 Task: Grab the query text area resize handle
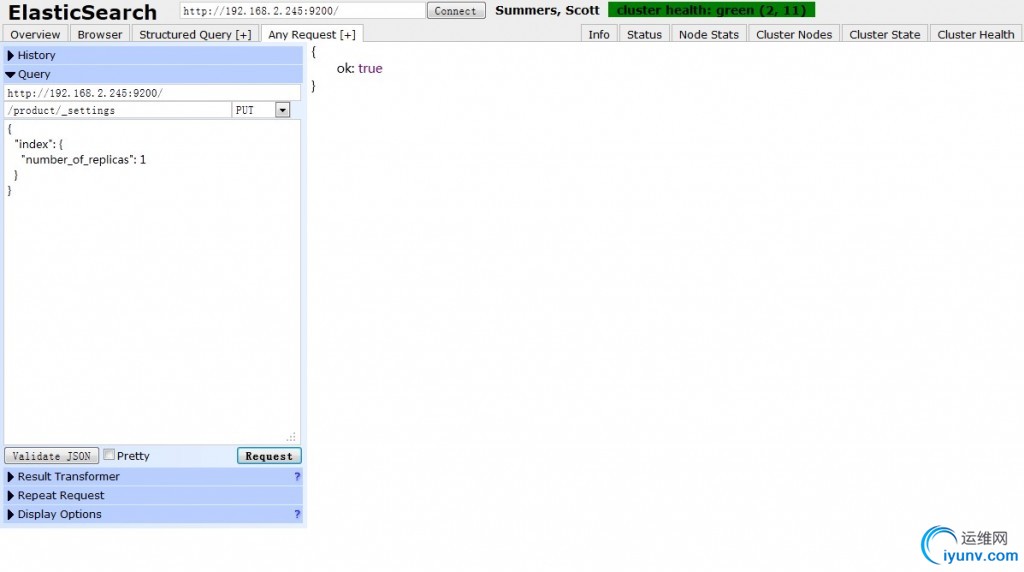(291, 437)
